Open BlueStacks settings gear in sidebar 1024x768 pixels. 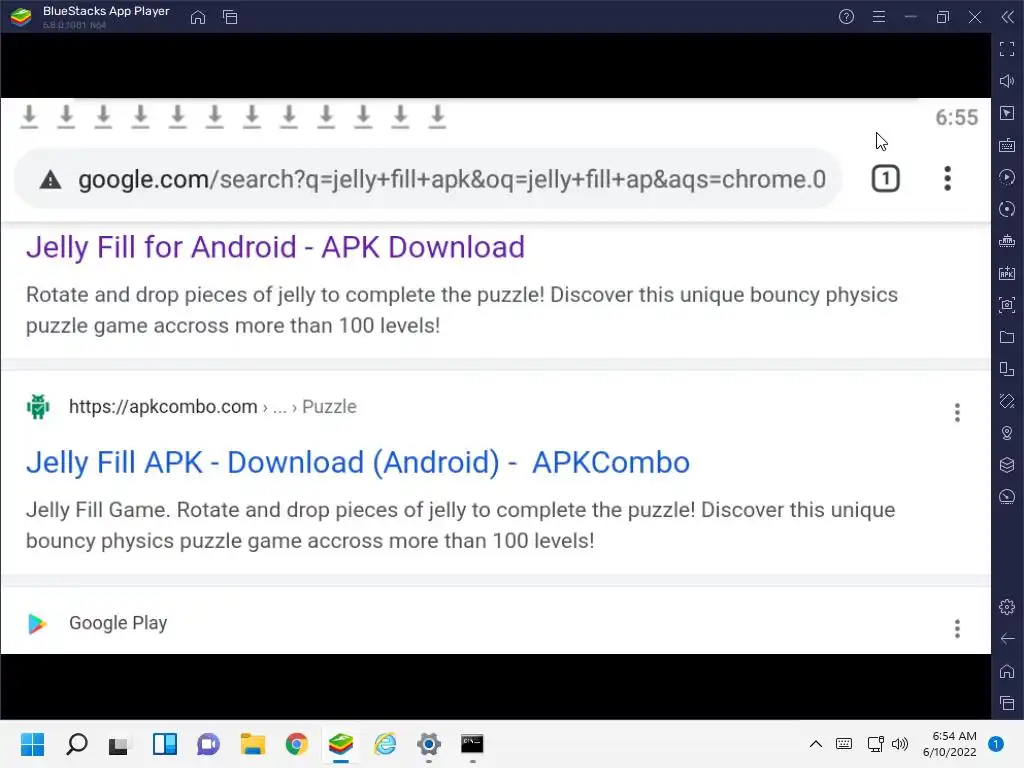click(x=1007, y=607)
